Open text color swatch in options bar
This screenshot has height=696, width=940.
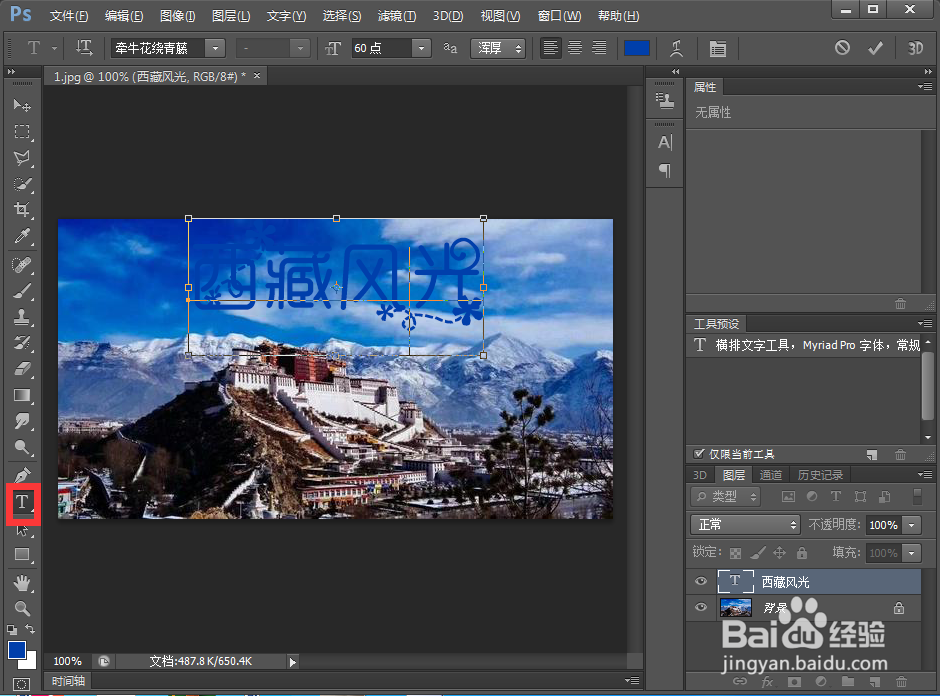[637, 48]
